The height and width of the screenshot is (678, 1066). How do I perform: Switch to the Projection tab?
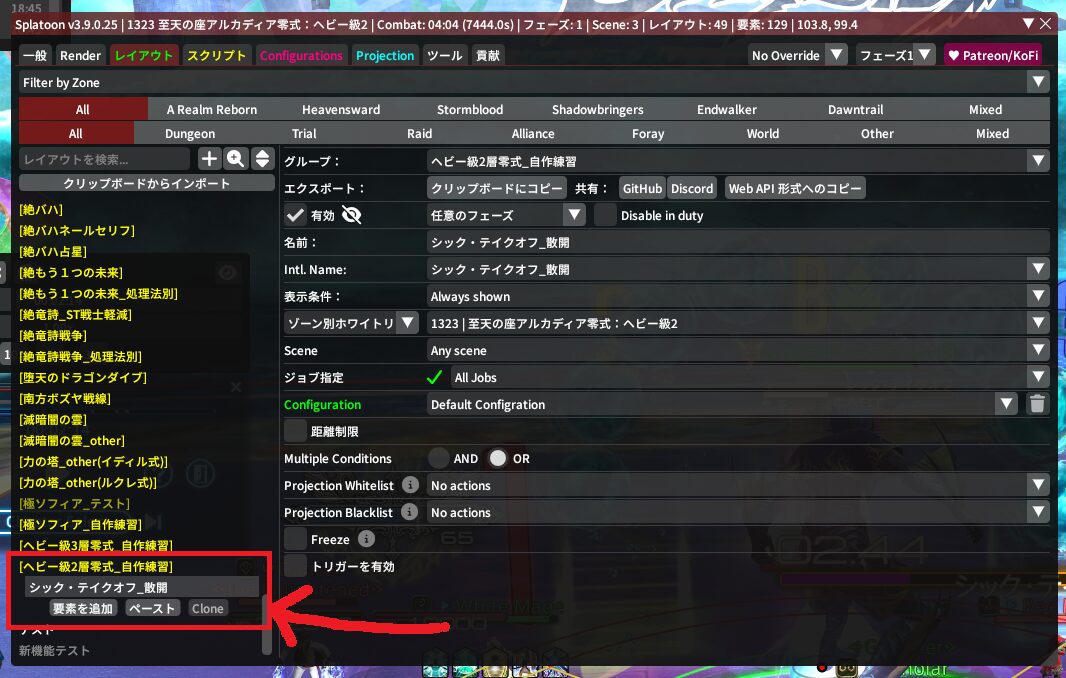[x=385, y=56]
